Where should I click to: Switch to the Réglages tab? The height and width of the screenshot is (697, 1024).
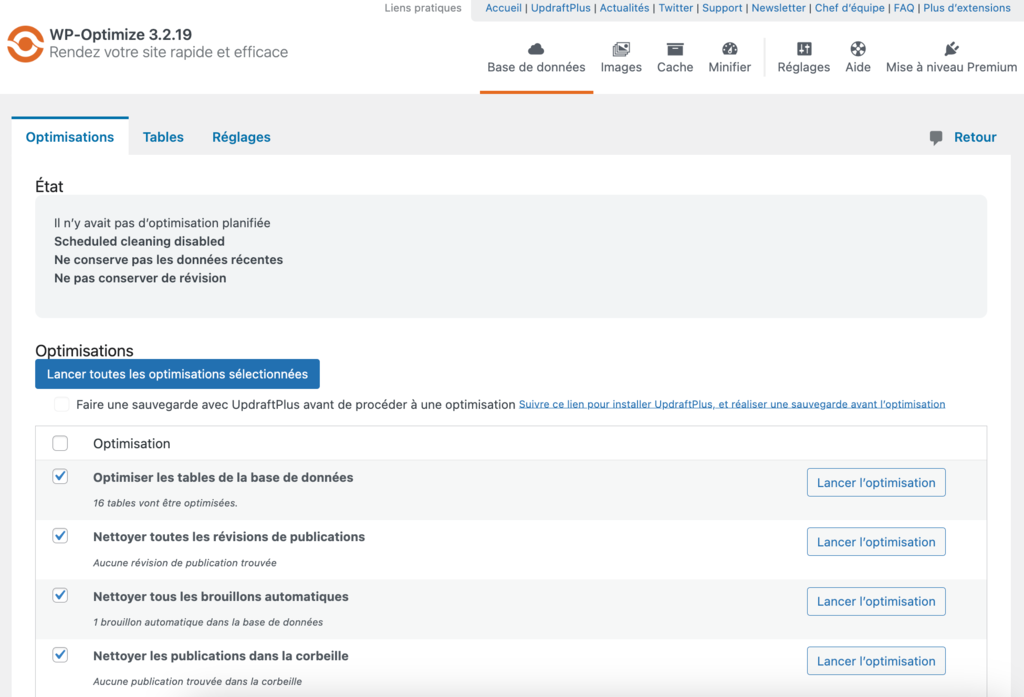tap(240, 137)
